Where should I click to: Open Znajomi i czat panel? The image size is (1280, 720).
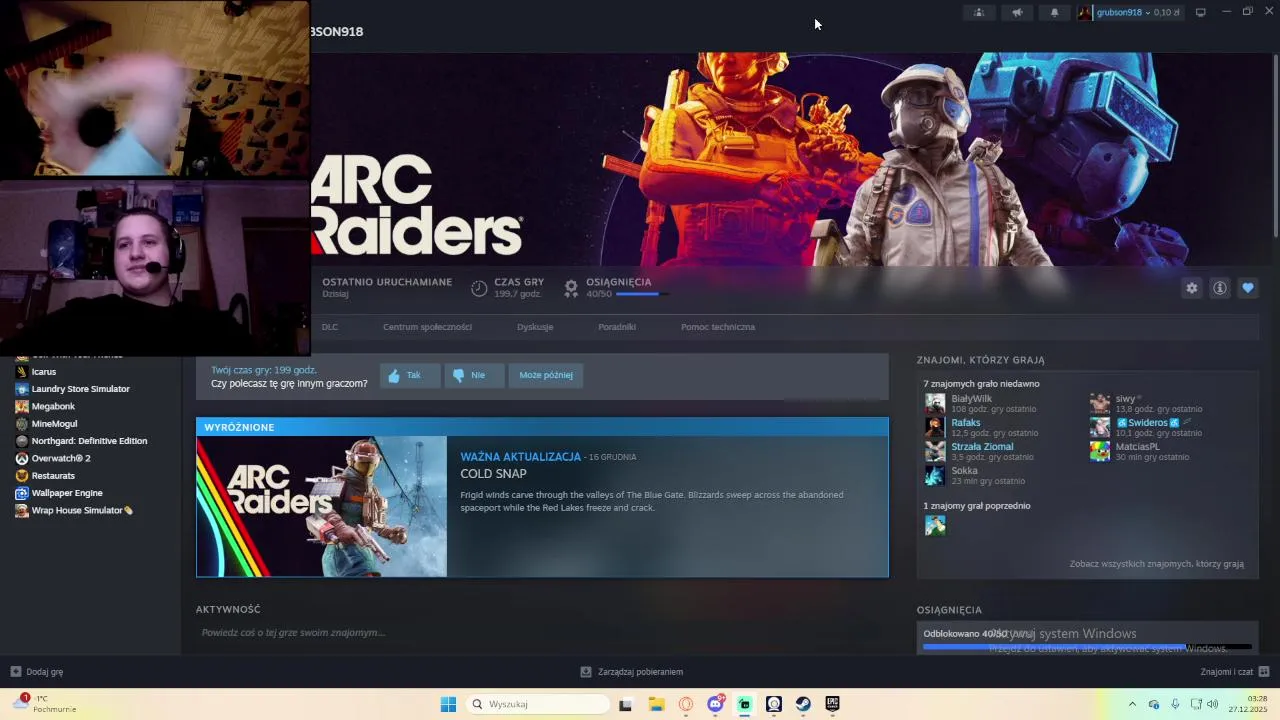pos(1235,672)
